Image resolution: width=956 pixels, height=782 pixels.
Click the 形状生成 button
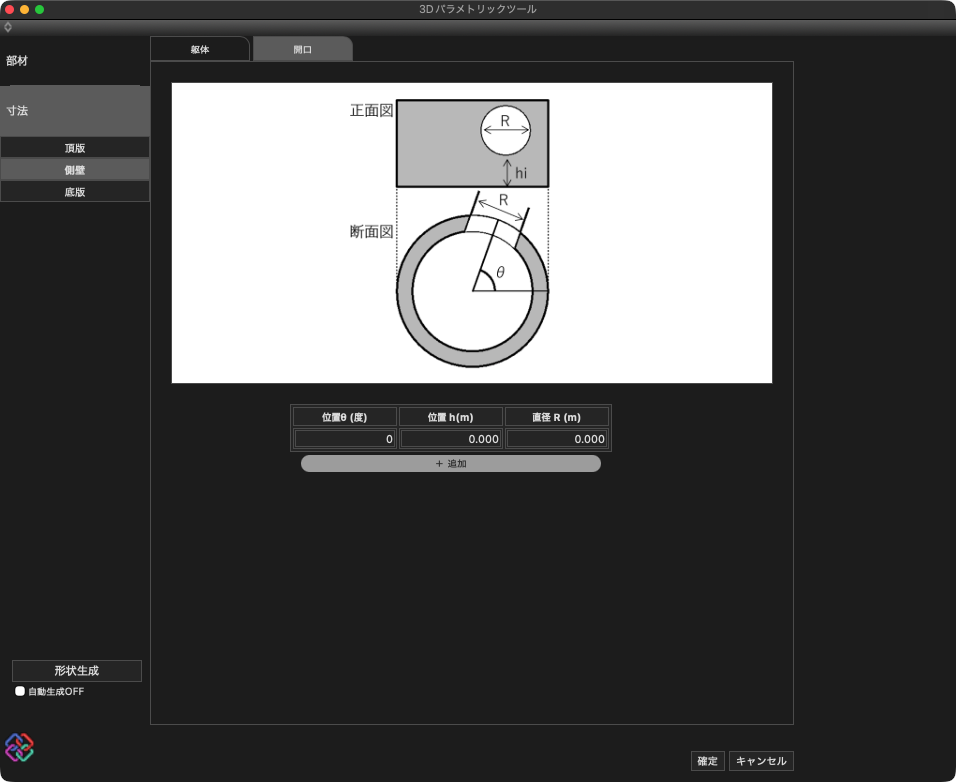point(77,670)
